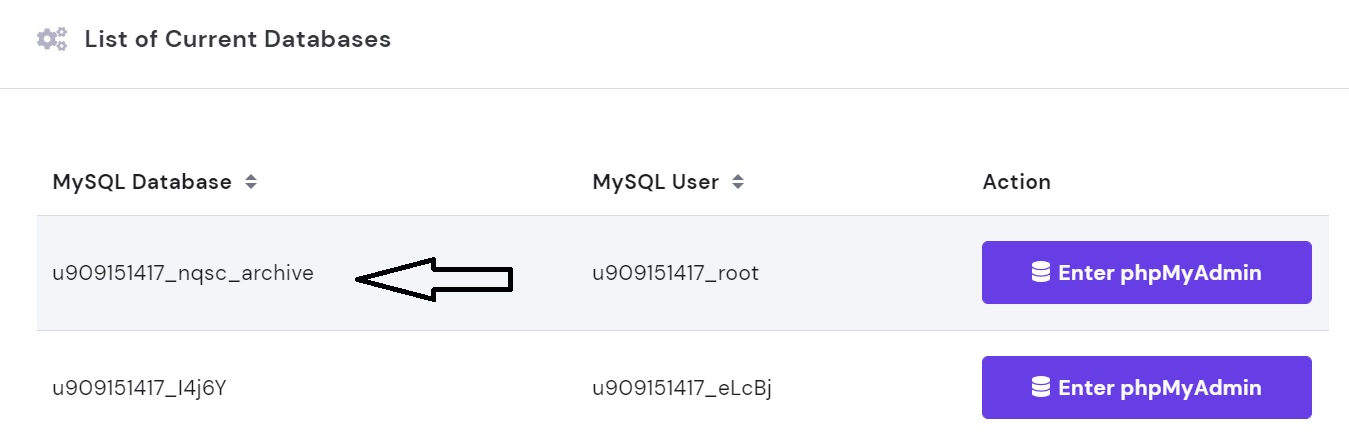Click the List of Current Databases heading

click(238, 40)
